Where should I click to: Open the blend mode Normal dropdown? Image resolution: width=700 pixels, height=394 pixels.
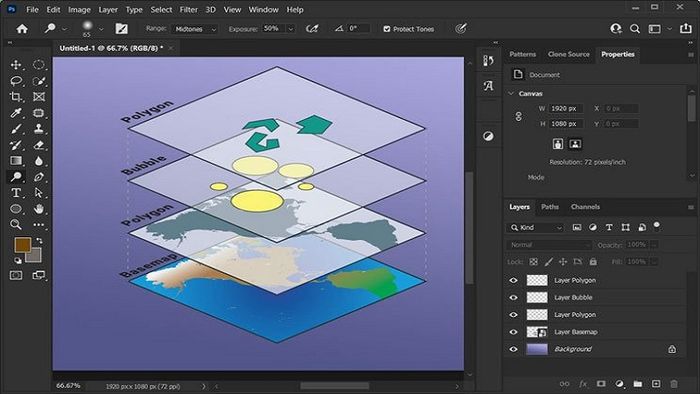(x=549, y=245)
